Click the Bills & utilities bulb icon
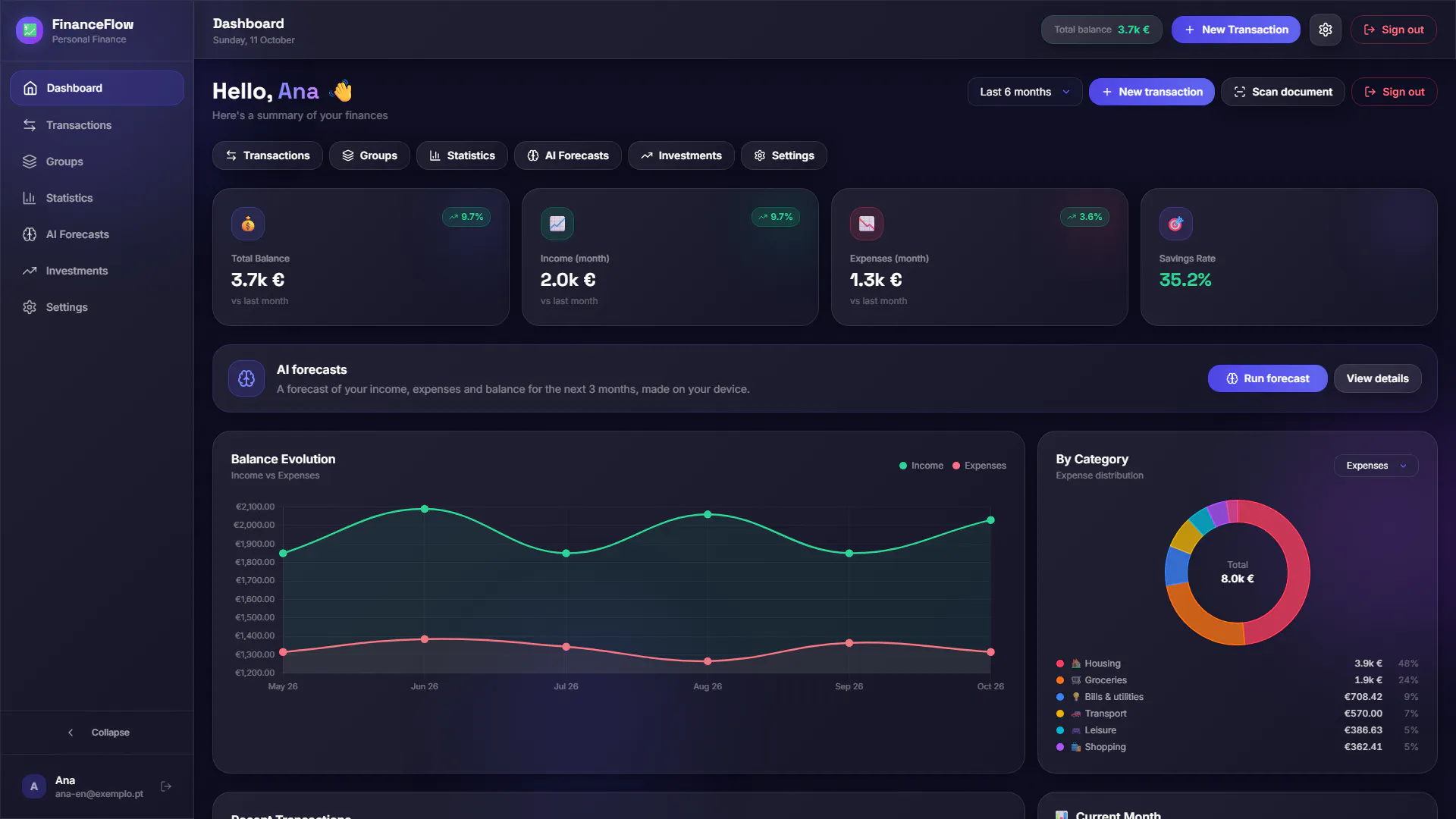1456x819 pixels. tap(1075, 697)
